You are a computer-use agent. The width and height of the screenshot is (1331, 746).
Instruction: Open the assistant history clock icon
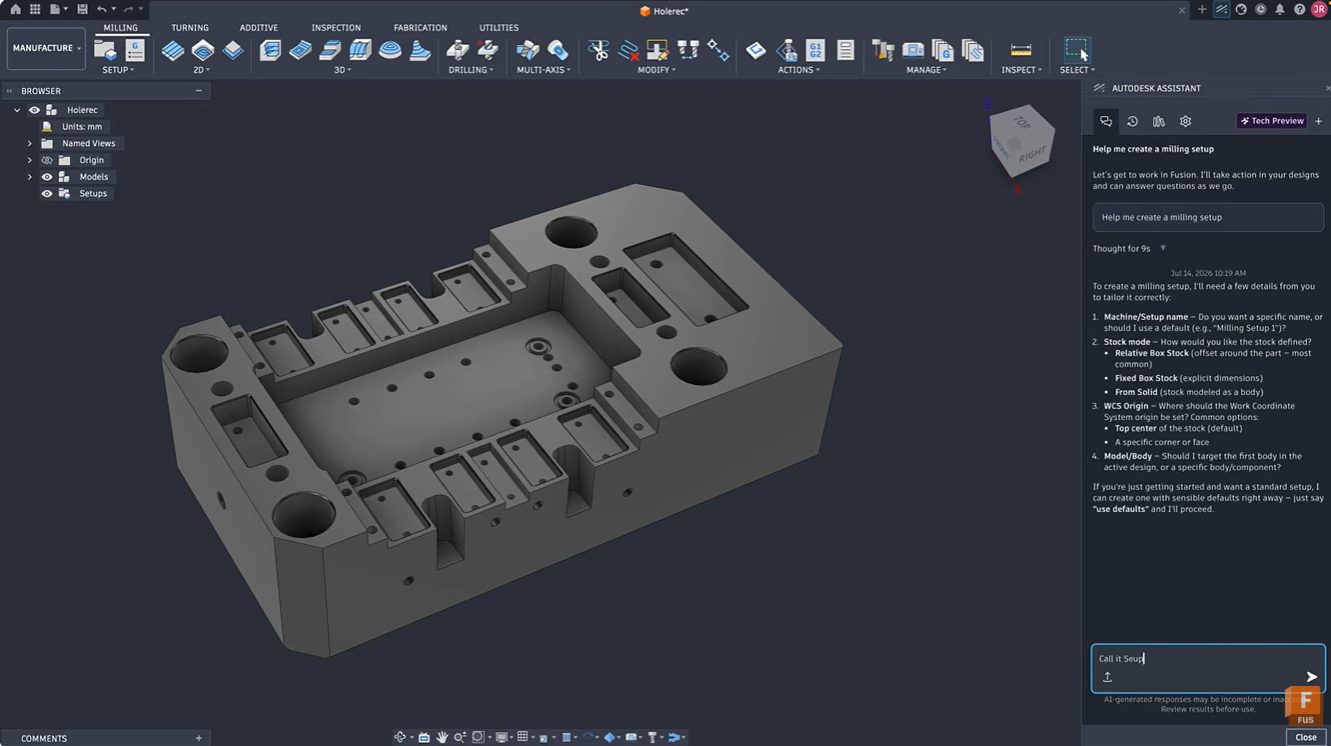pyautogui.click(x=1132, y=121)
